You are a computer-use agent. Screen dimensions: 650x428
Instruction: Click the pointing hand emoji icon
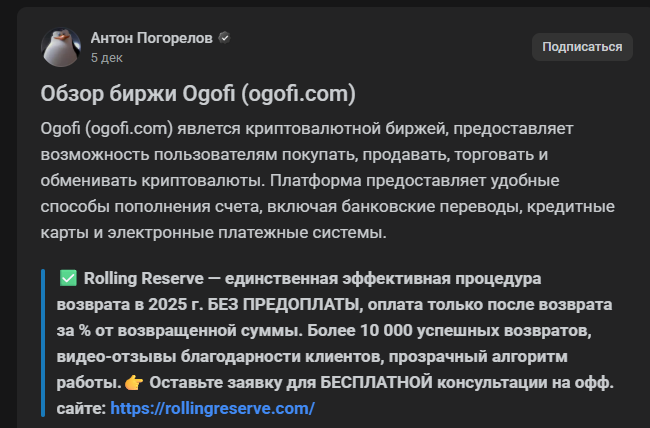point(134,382)
